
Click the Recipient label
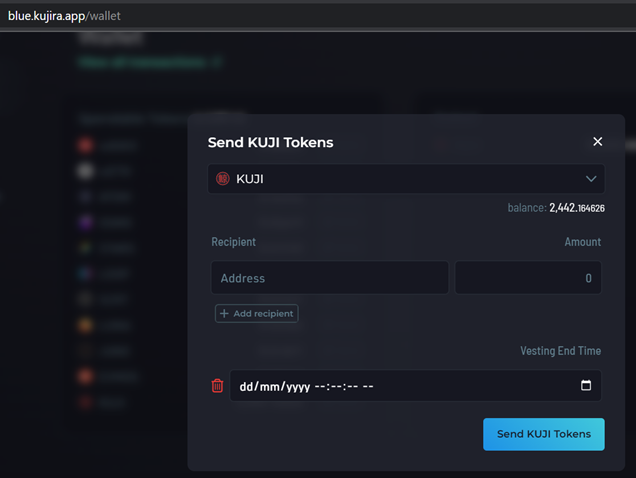234,242
